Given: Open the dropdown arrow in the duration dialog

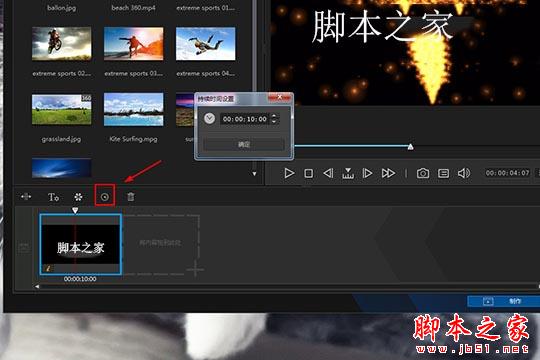Looking at the screenshot, I should [x=209, y=119].
